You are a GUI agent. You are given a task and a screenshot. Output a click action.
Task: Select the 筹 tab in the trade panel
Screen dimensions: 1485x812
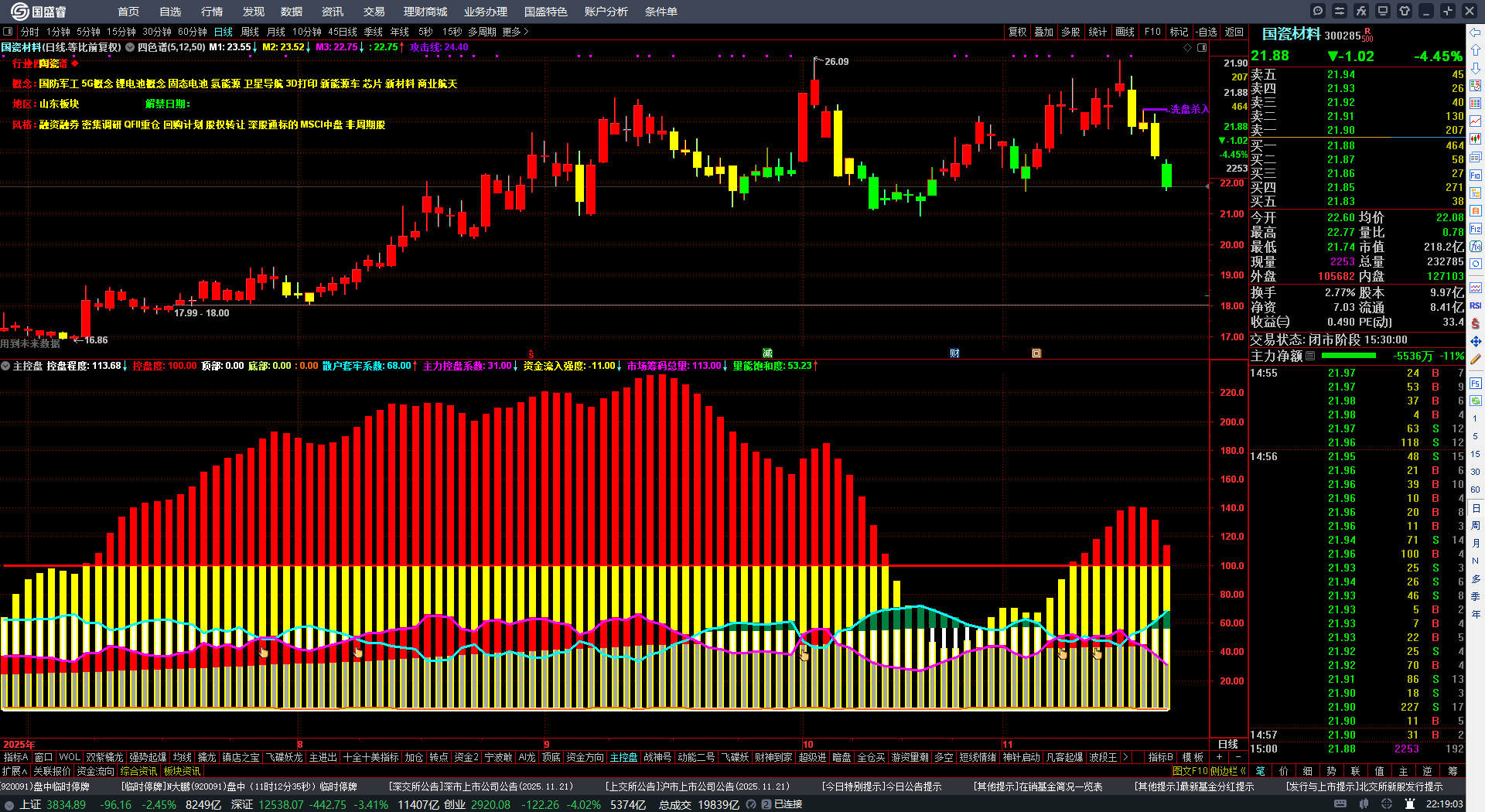[x=1453, y=771]
